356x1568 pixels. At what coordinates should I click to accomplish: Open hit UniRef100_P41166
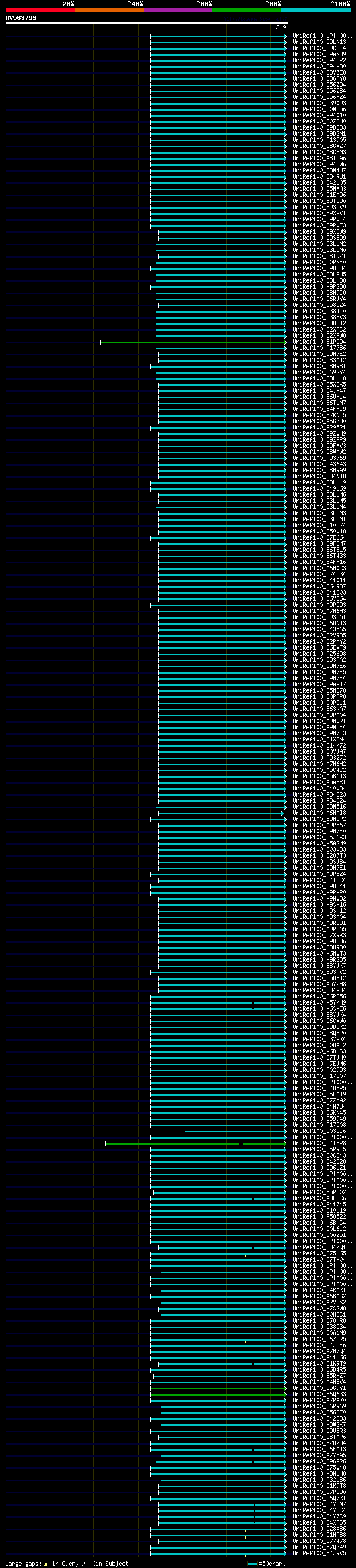click(x=319, y=1357)
